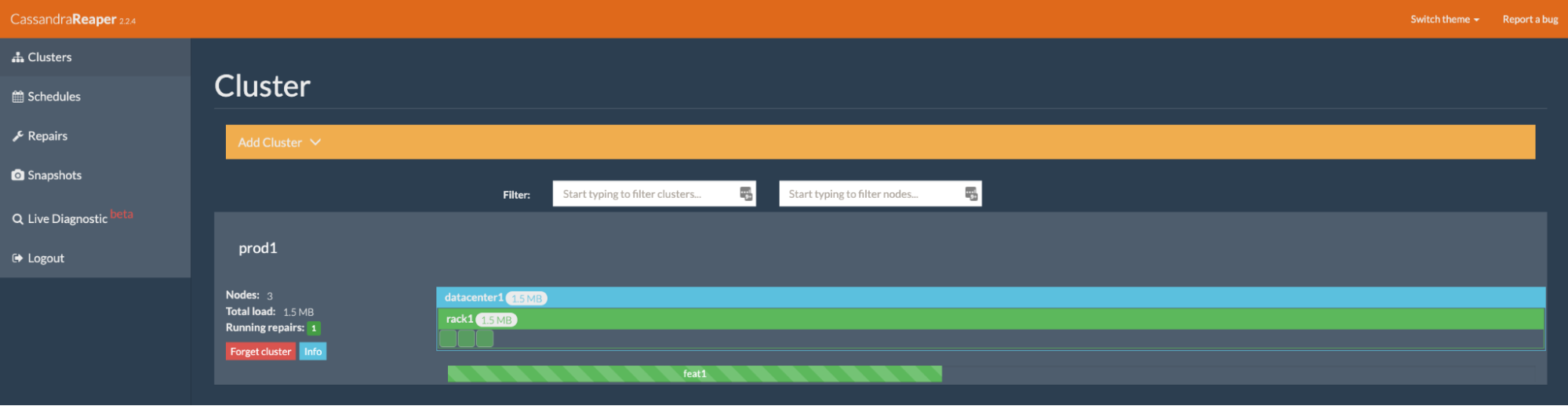Click the Logout exit icon
This screenshot has height=406, width=1568.
pos(17,258)
